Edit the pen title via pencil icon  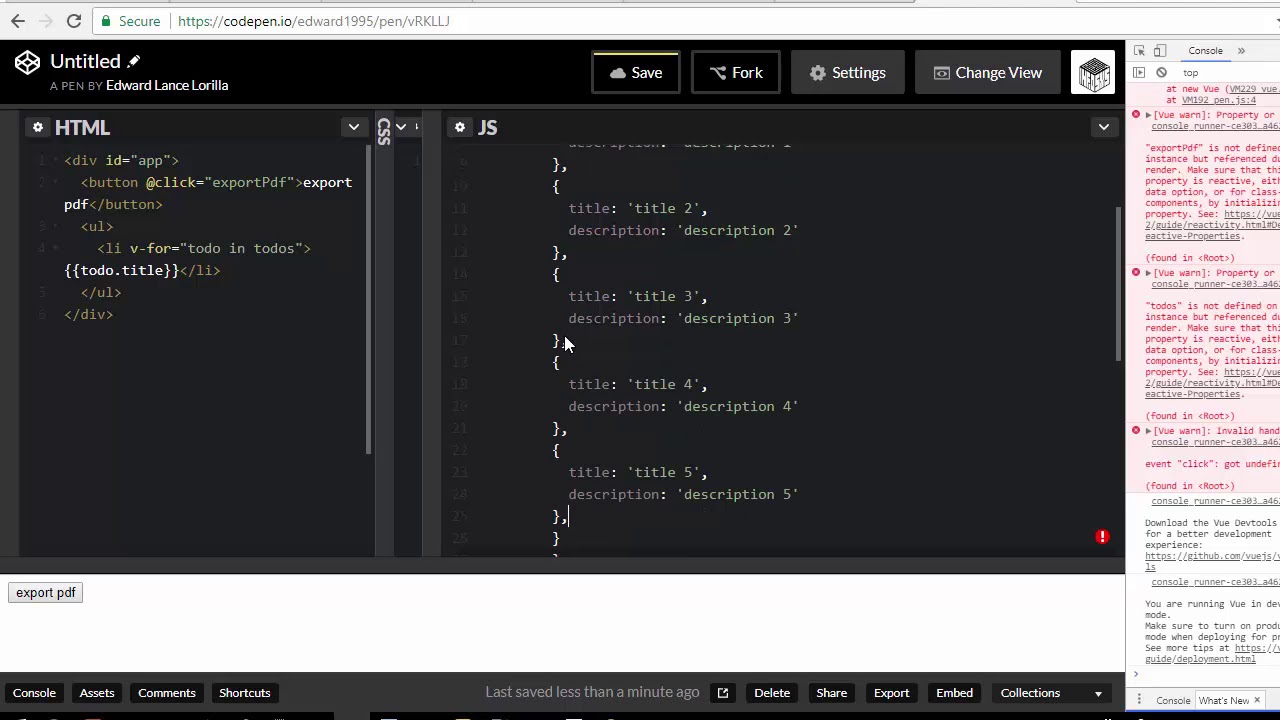(x=134, y=61)
